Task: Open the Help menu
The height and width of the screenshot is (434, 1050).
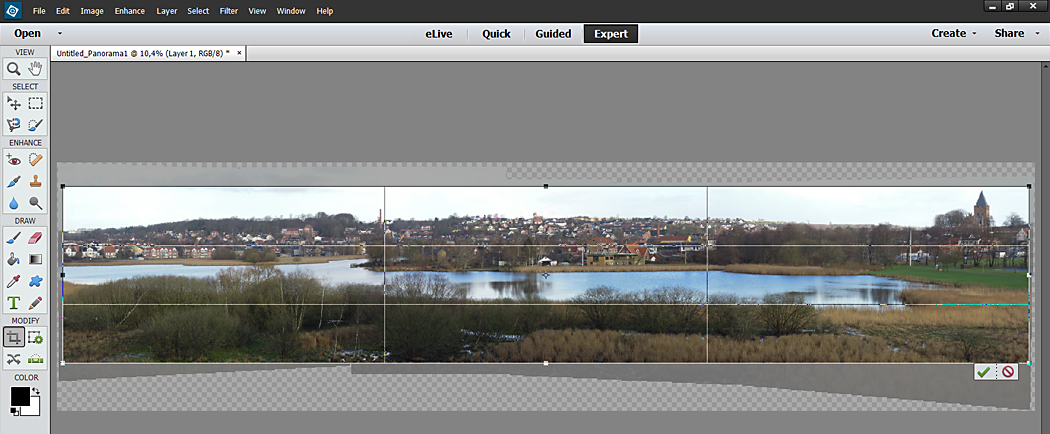Action: click(325, 11)
